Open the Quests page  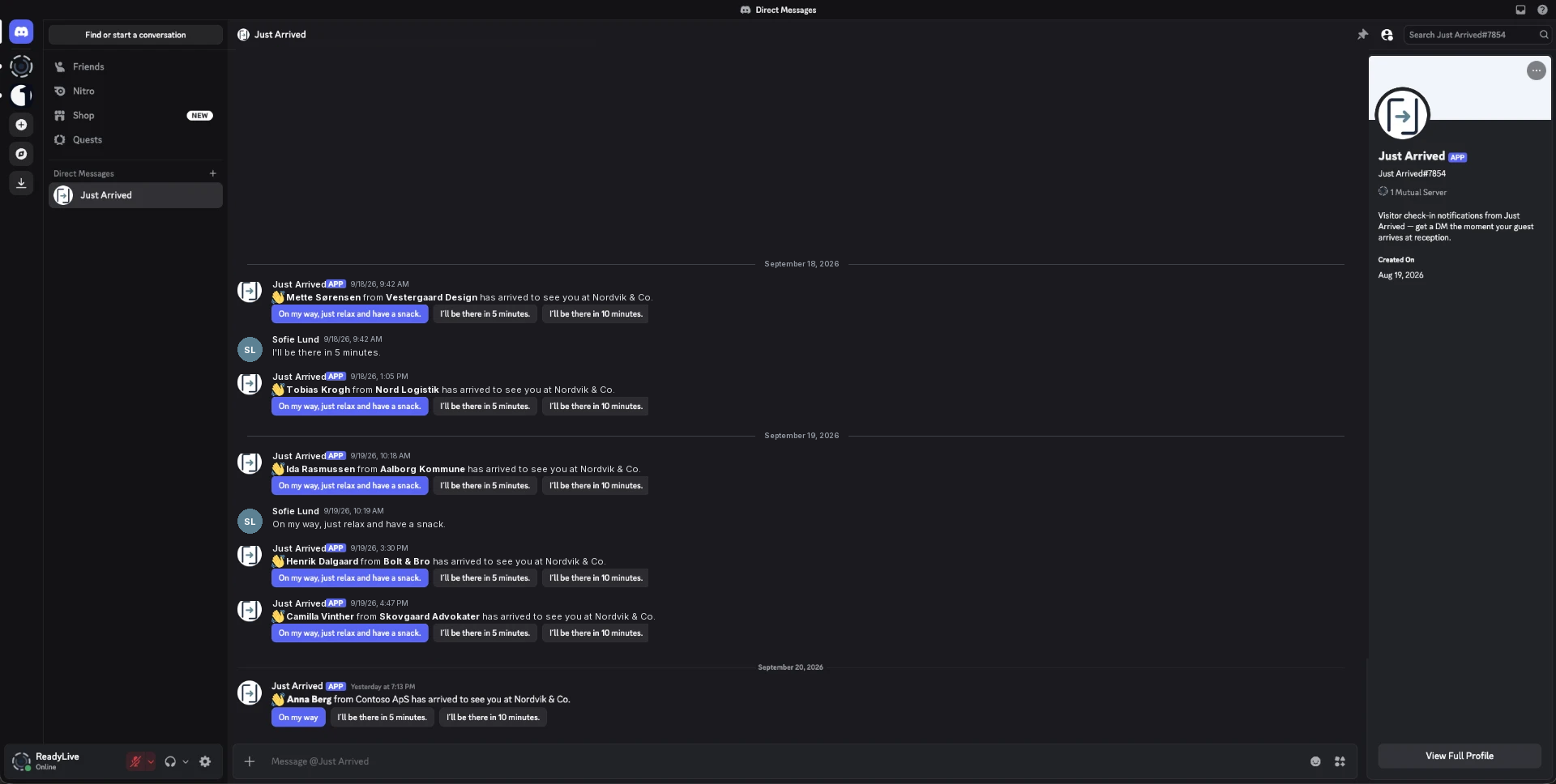[135, 139]
